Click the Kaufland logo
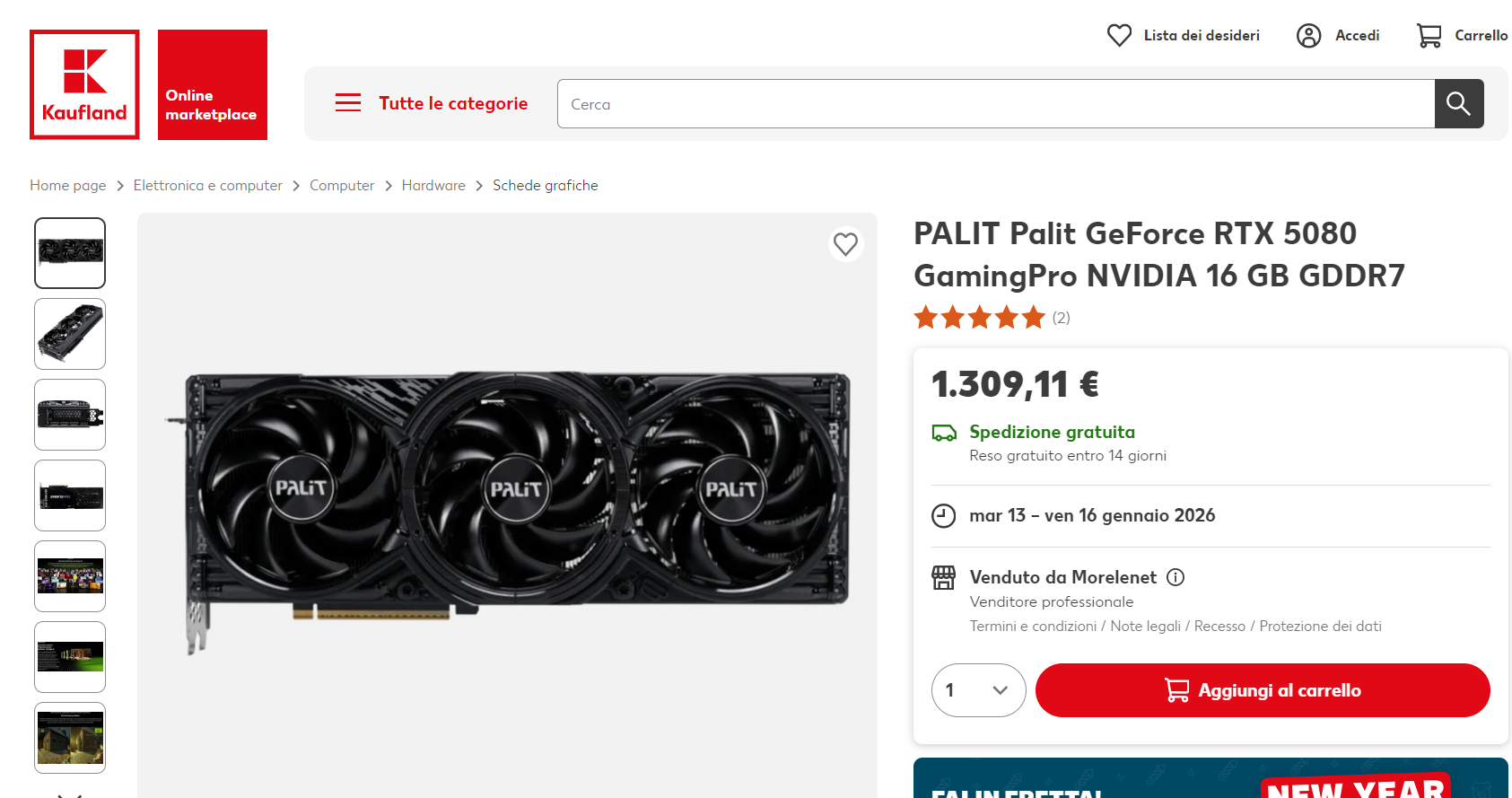This screenshot has width=1512, height=798. click(x=84, y=84)
